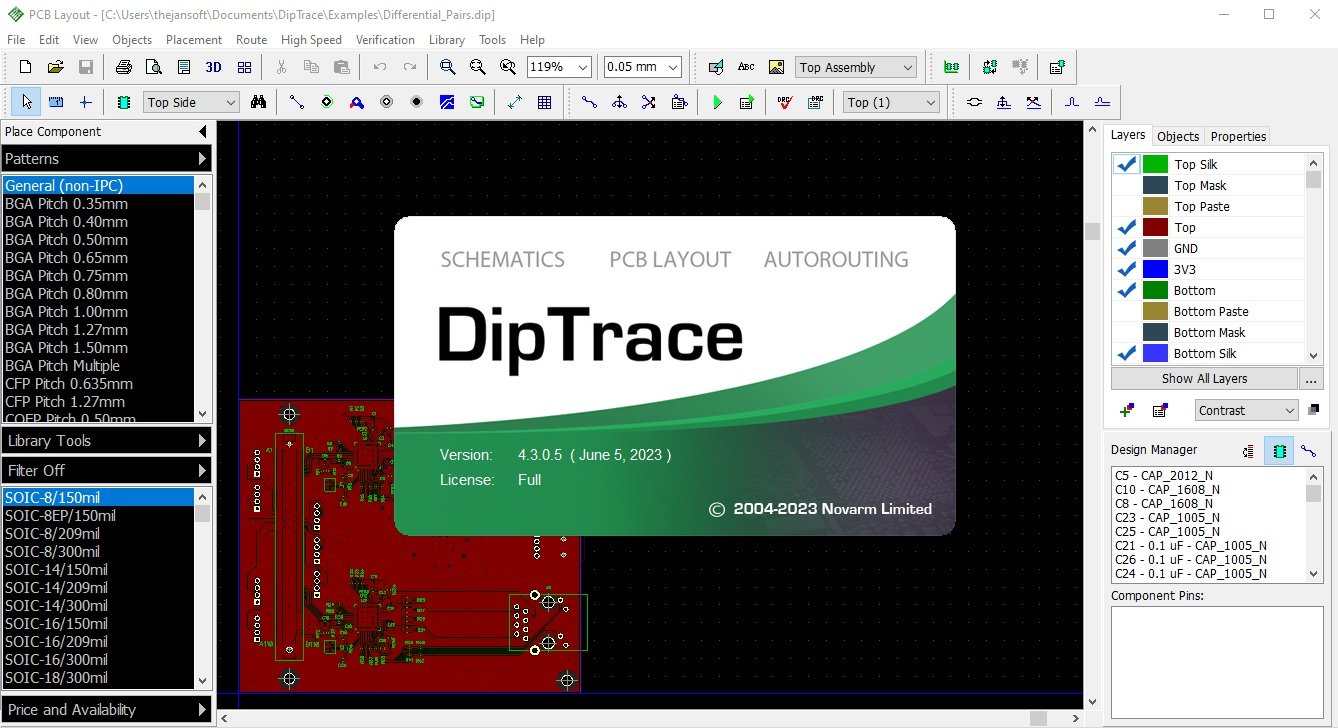Open the Route menu
This screenshot has height=728, width=1338.
pos(251,40)
